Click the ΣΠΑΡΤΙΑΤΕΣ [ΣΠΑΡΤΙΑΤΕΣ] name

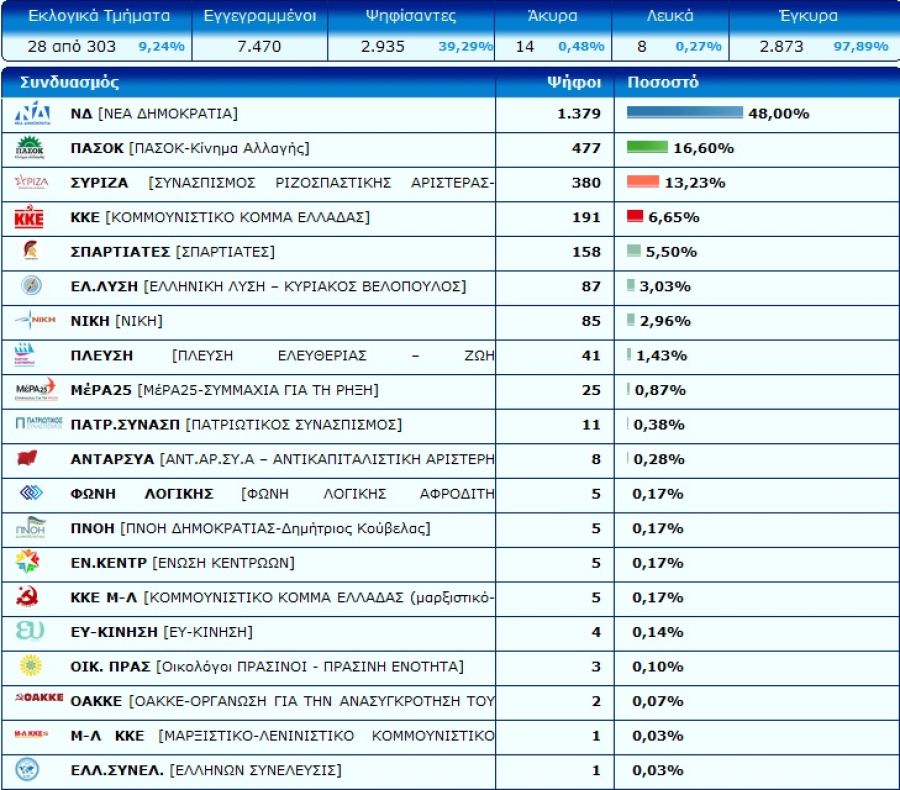[x=173, y=251]
